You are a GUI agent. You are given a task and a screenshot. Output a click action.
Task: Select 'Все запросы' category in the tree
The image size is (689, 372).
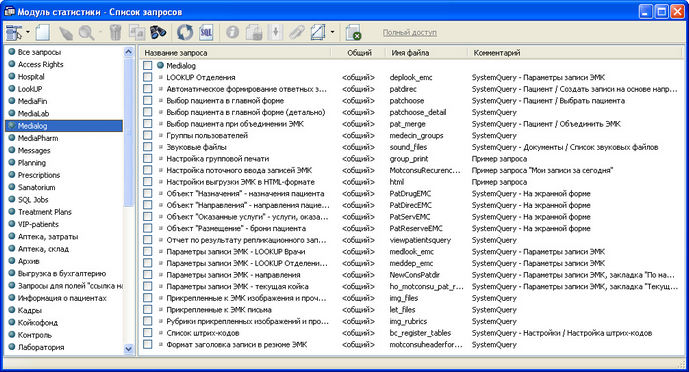click(39, 52)
